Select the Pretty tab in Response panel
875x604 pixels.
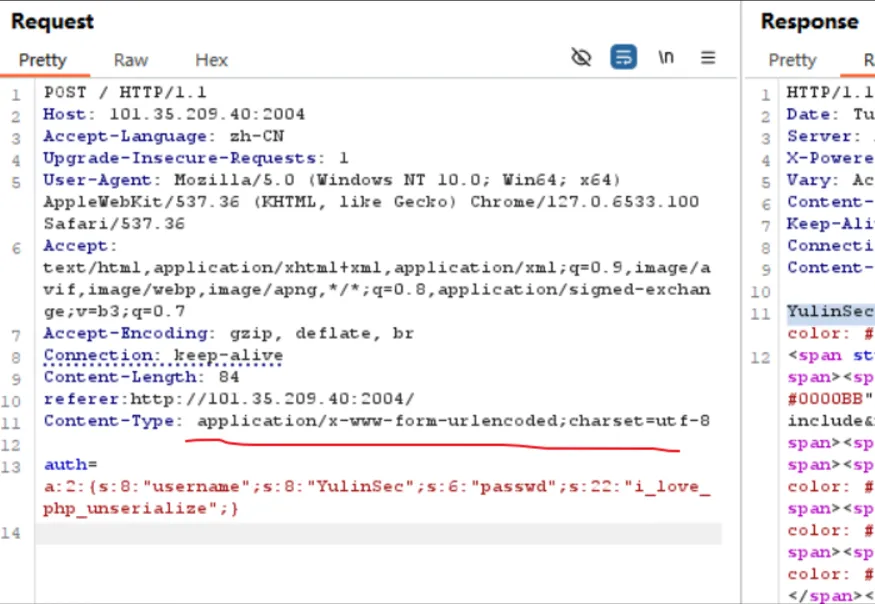click(792, 60)
